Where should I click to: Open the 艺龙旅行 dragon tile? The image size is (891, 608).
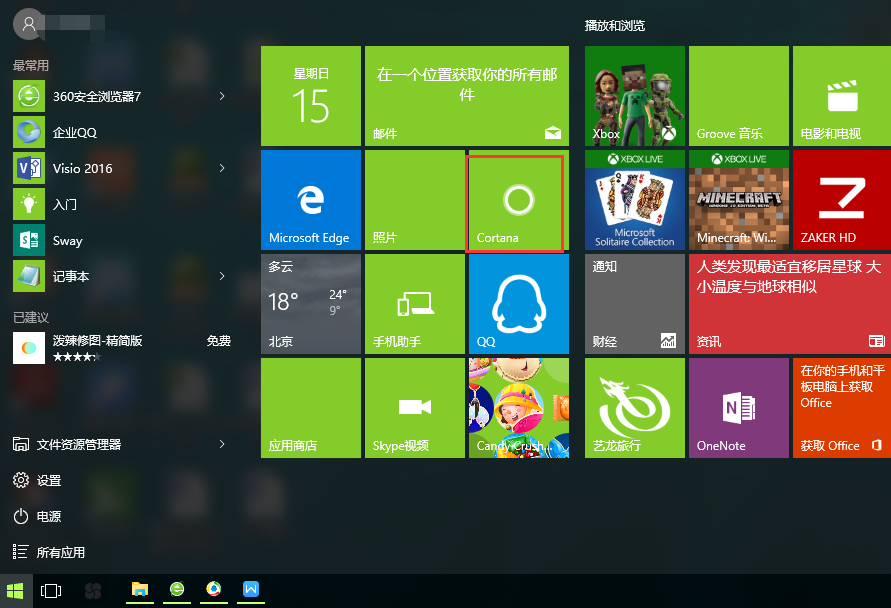[x=635, y=408]
